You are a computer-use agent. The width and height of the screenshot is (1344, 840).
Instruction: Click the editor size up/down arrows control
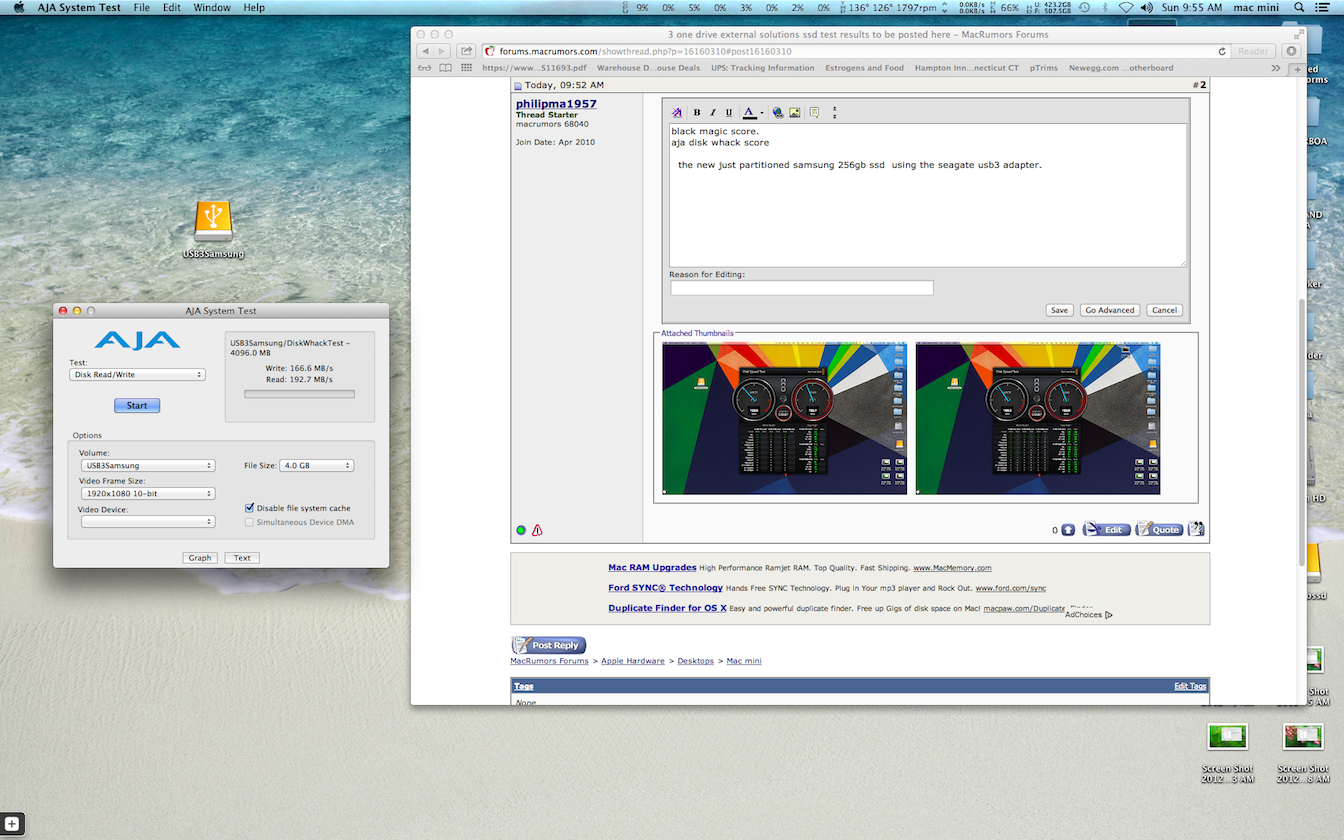point(835,113)
